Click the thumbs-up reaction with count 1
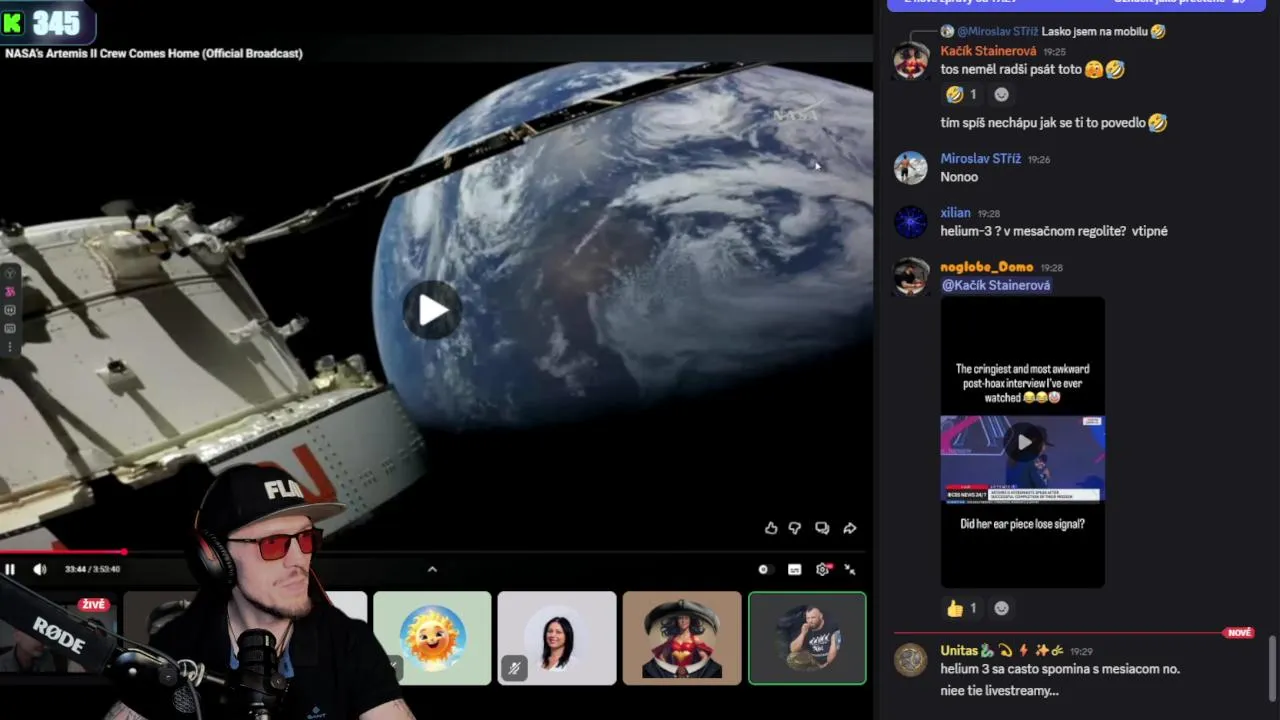The image size is (1280, 720). pos(962,608)
